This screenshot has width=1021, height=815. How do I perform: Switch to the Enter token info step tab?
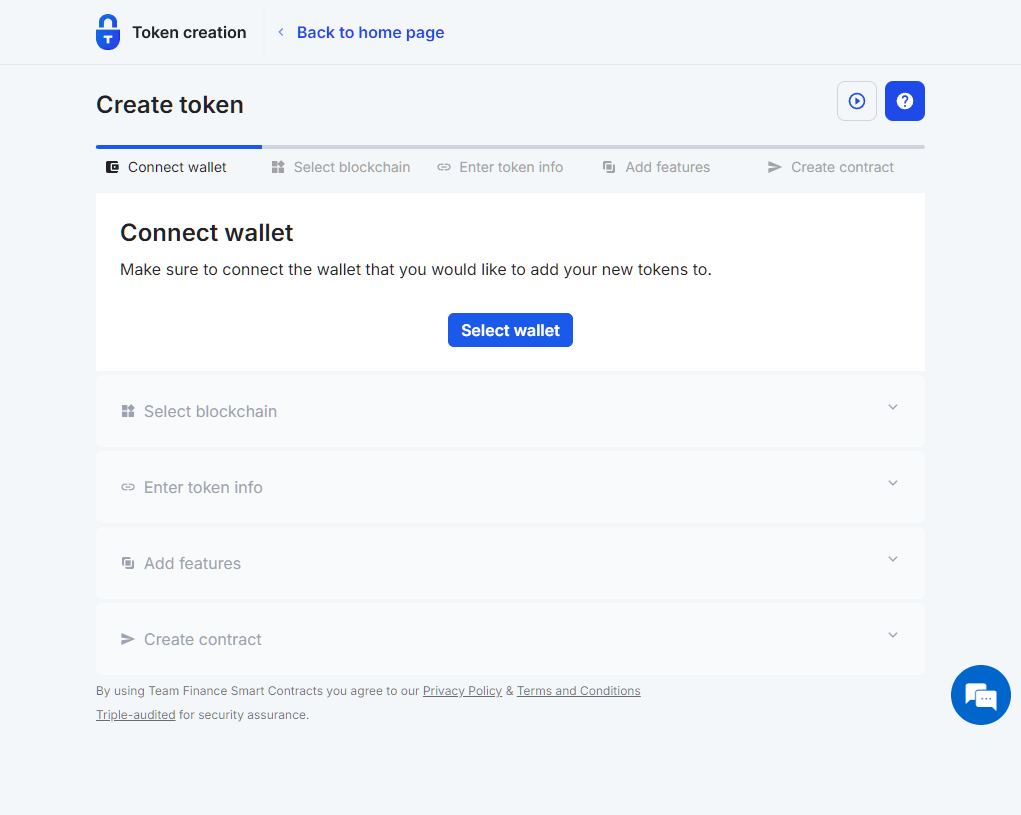click(511, 167)
